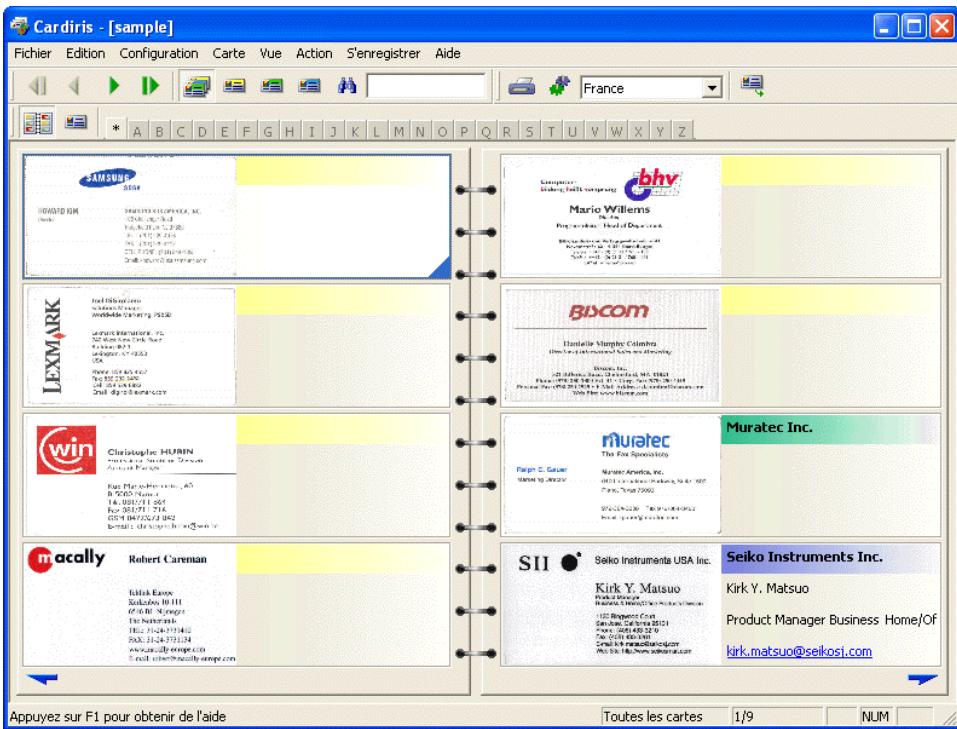Screen dimensions: 957x729
Task: Go to the first card arrow
Action: point(37,86)
